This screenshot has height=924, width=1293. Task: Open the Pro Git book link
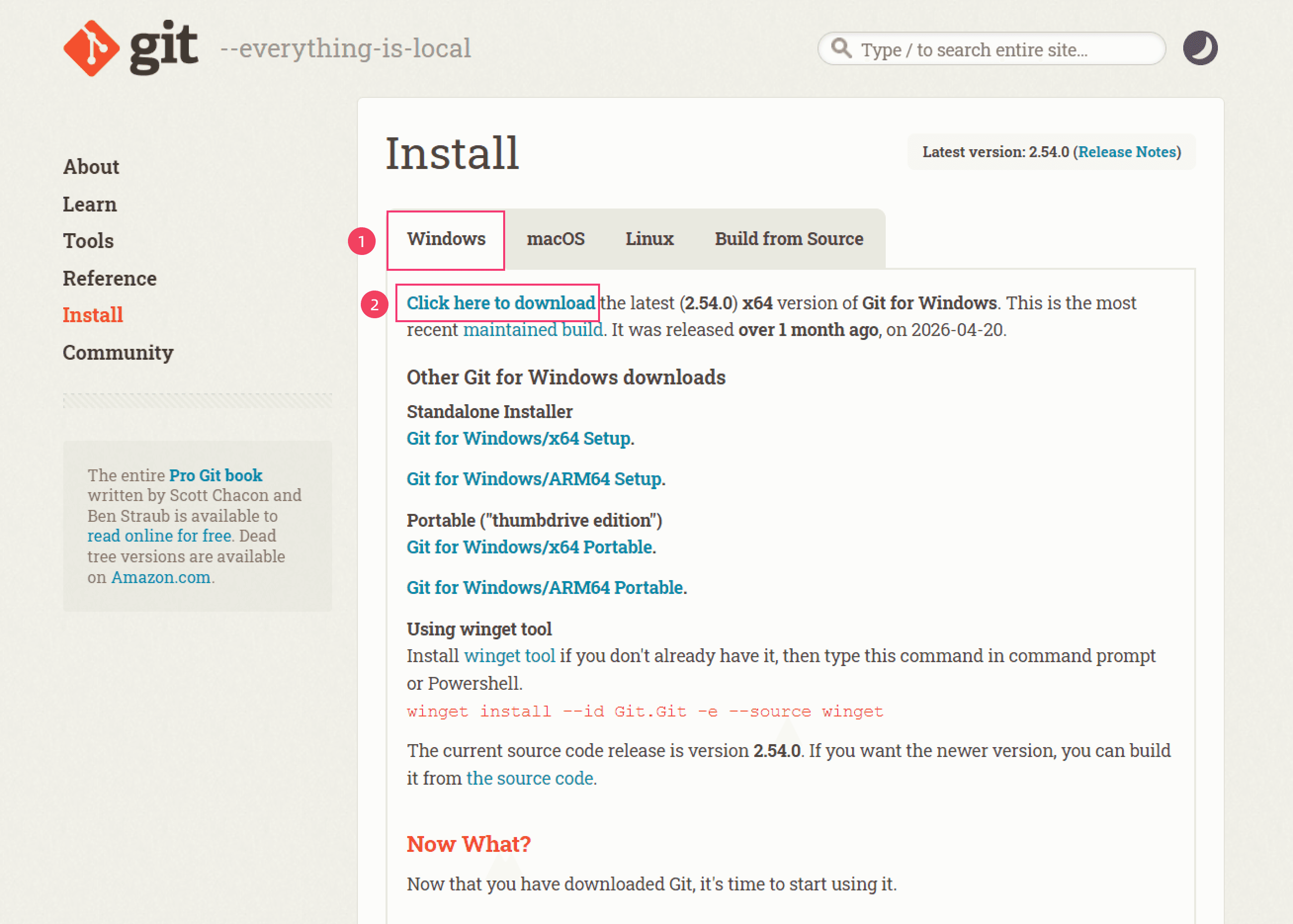(x=215, y=475)
